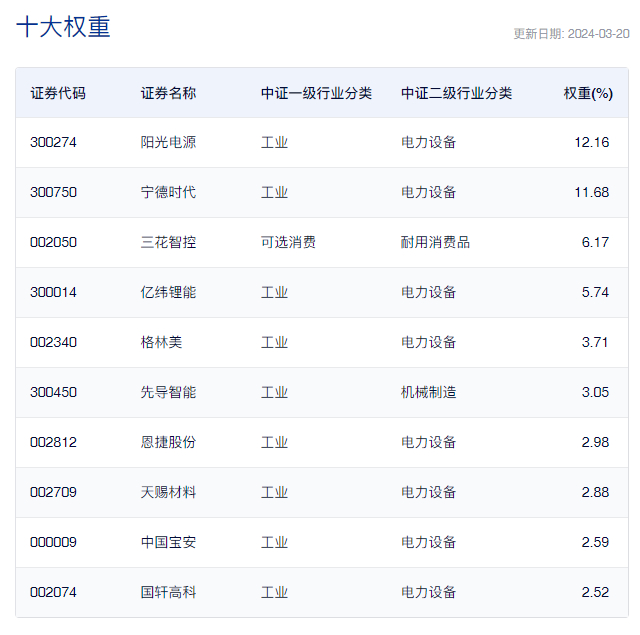The image size is (640, 635).
Task: Select stock name 格林美
Action: [161, 342]
